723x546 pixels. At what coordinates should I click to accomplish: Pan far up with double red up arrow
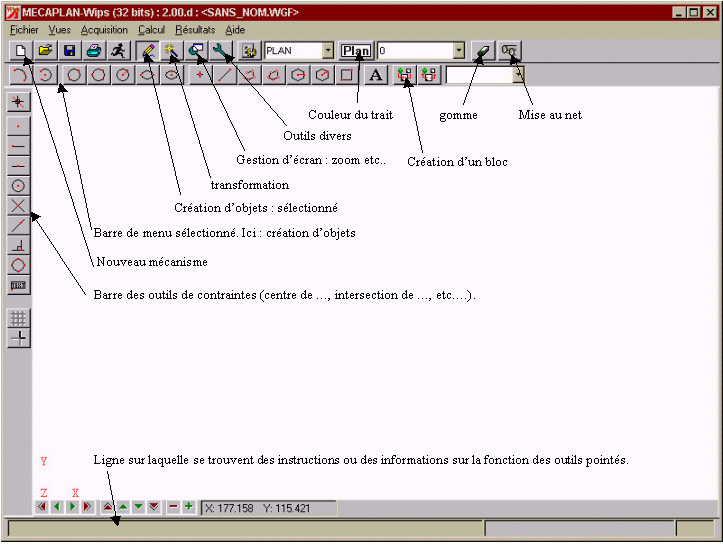tap(107, 507)
